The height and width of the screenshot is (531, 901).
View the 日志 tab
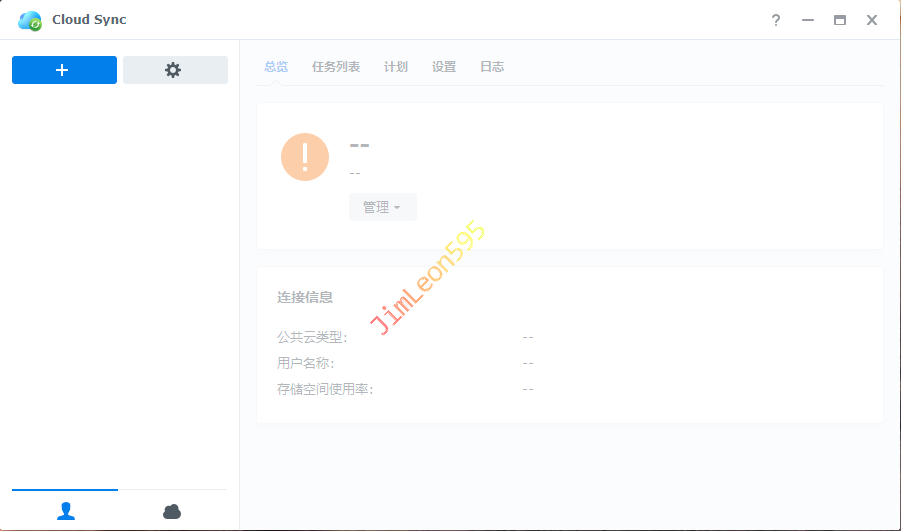(x=492, y=67)
